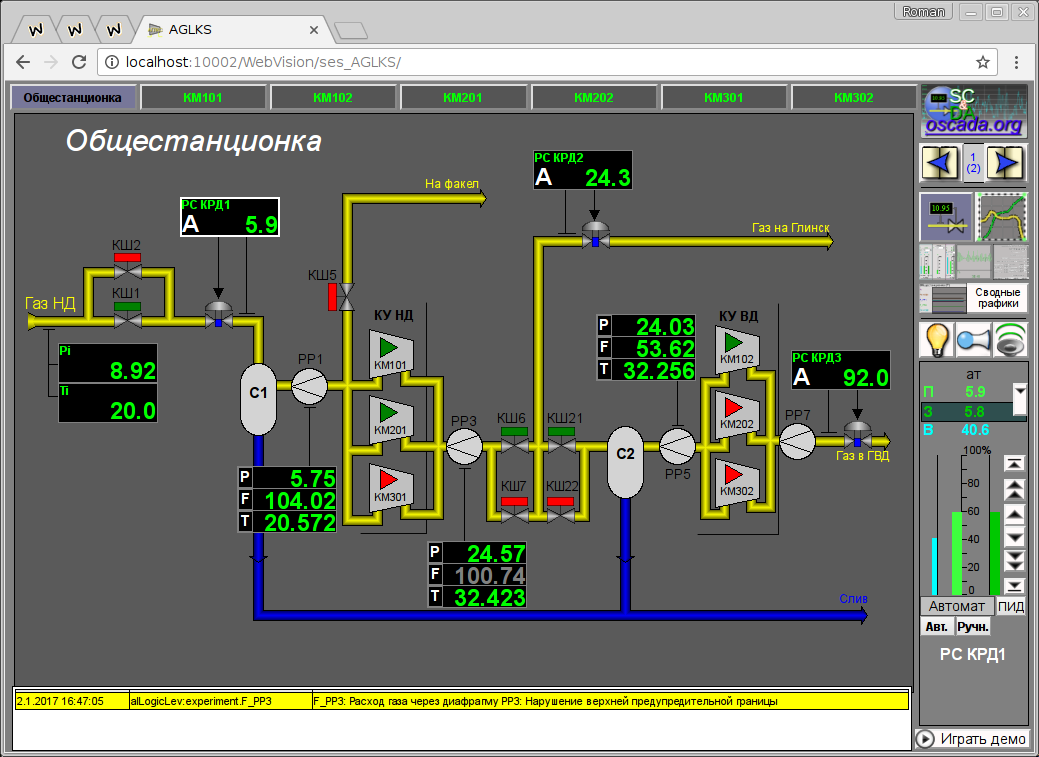Click the speaker sound alarm icon
Screen dimensions: 1039x757
coord(1010,340)
